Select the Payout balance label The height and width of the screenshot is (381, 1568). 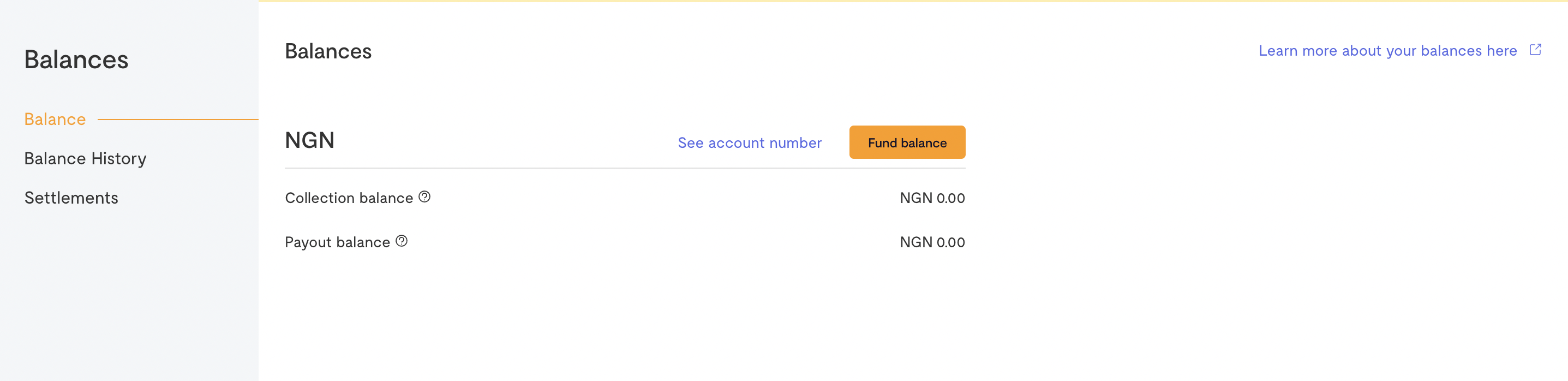(337, 242)
